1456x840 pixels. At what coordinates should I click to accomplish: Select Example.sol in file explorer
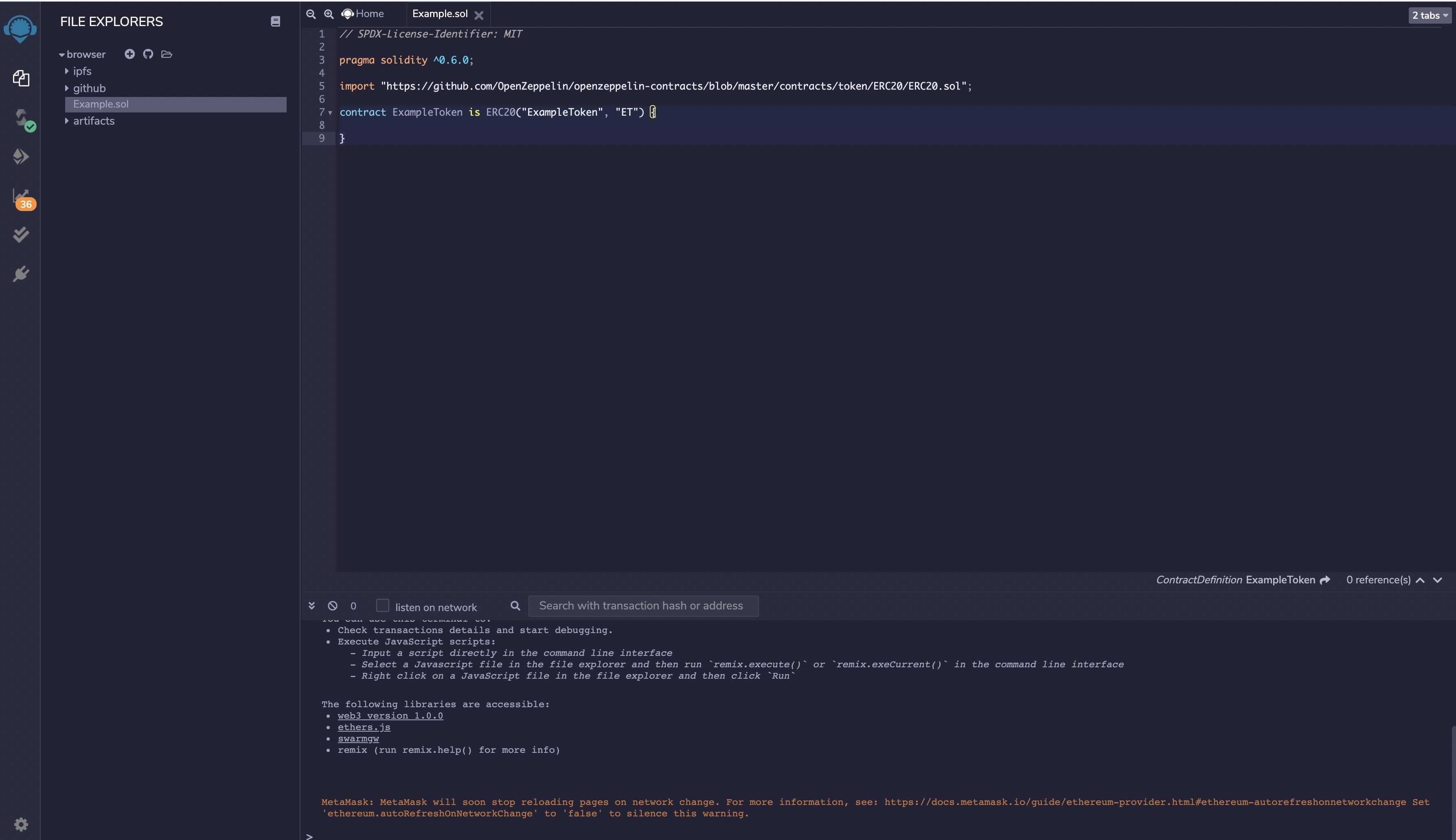[x=101, y=104]
